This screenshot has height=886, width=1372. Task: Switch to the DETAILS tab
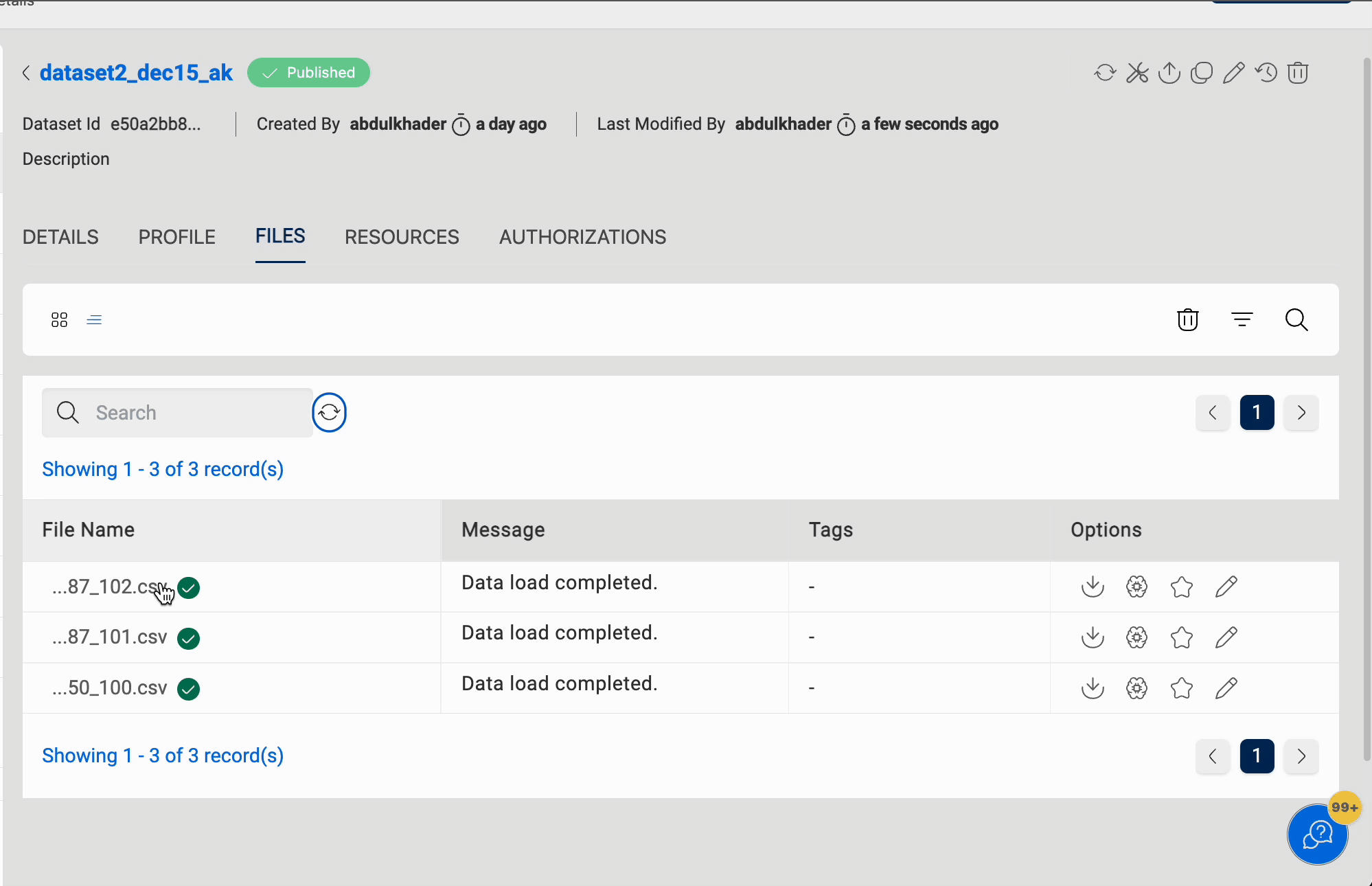coord(59,237)
